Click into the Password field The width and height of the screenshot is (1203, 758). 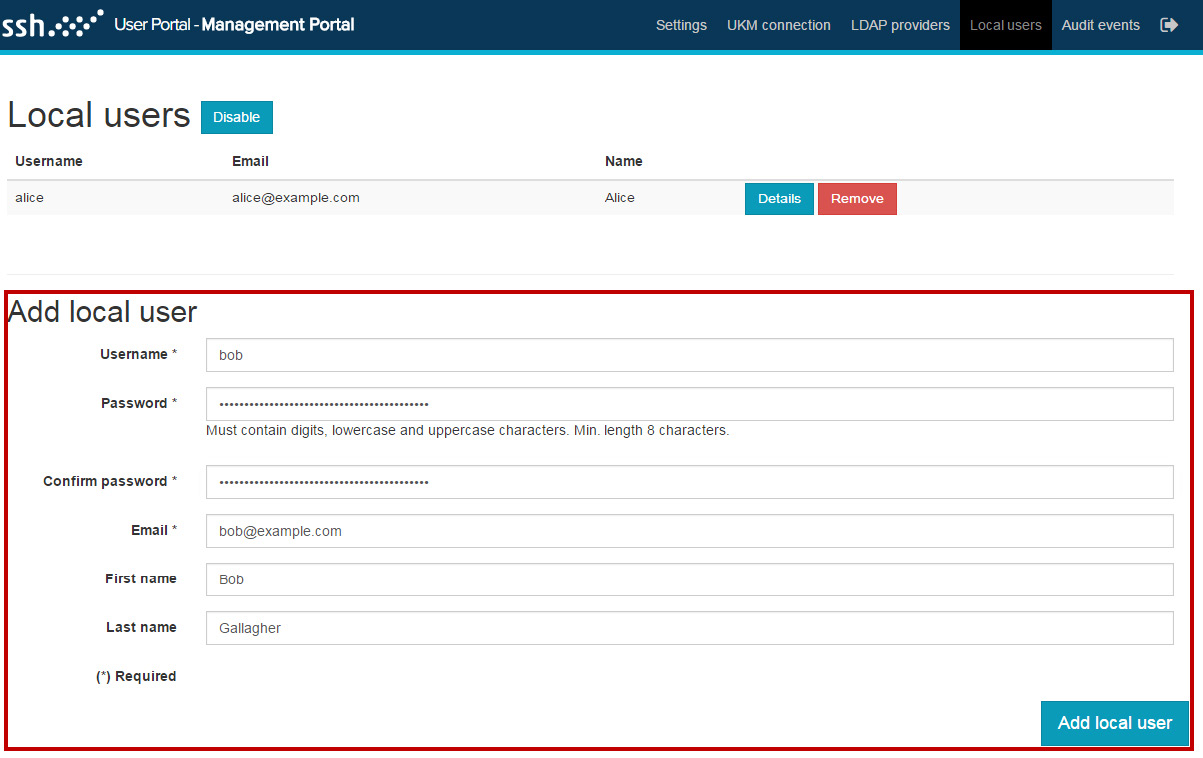[689, 404]
